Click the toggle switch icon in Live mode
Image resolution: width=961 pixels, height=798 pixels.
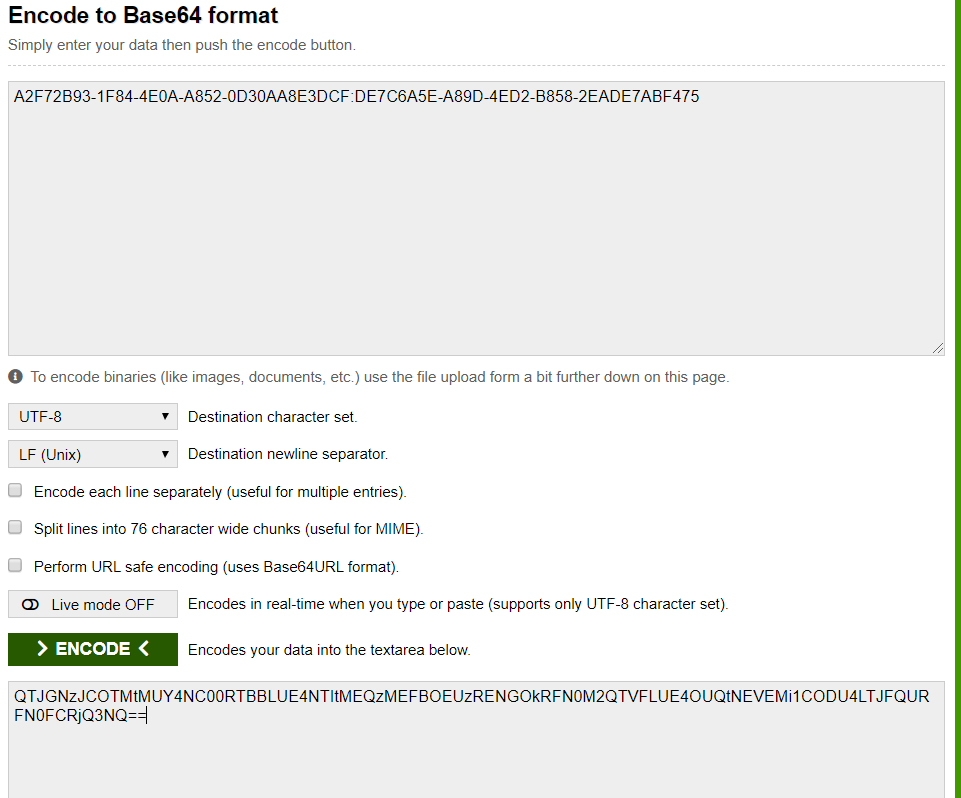pos(30,605)
